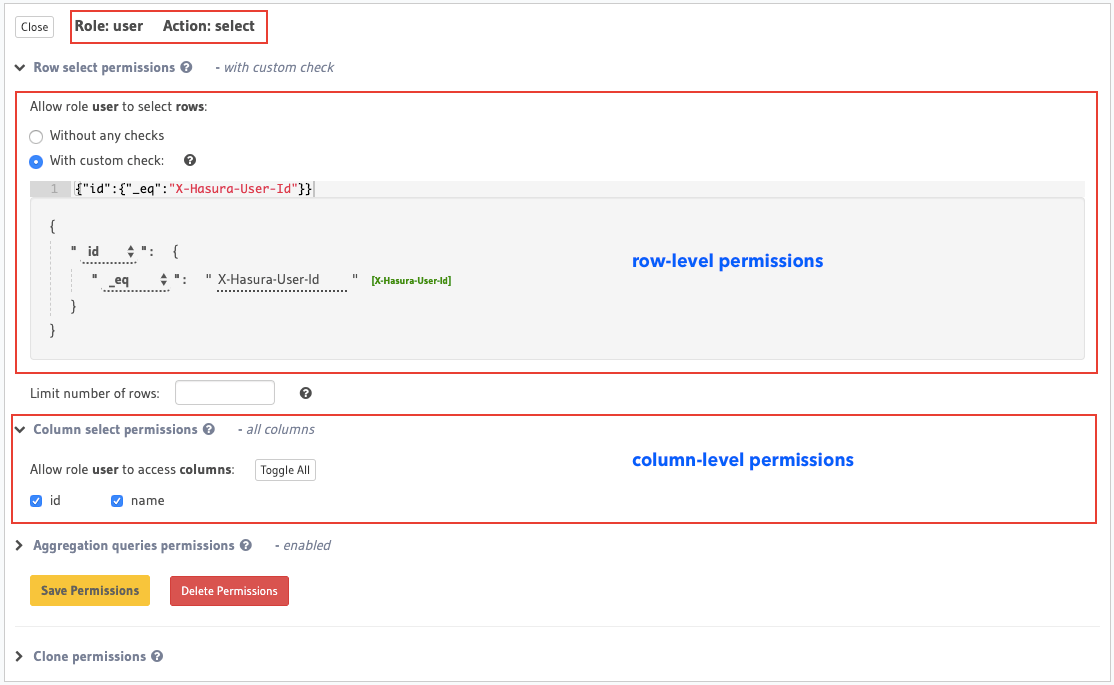Click the Delete Permissions button
The width and height of the screenshot is (1114, 685).
[229, 591]
